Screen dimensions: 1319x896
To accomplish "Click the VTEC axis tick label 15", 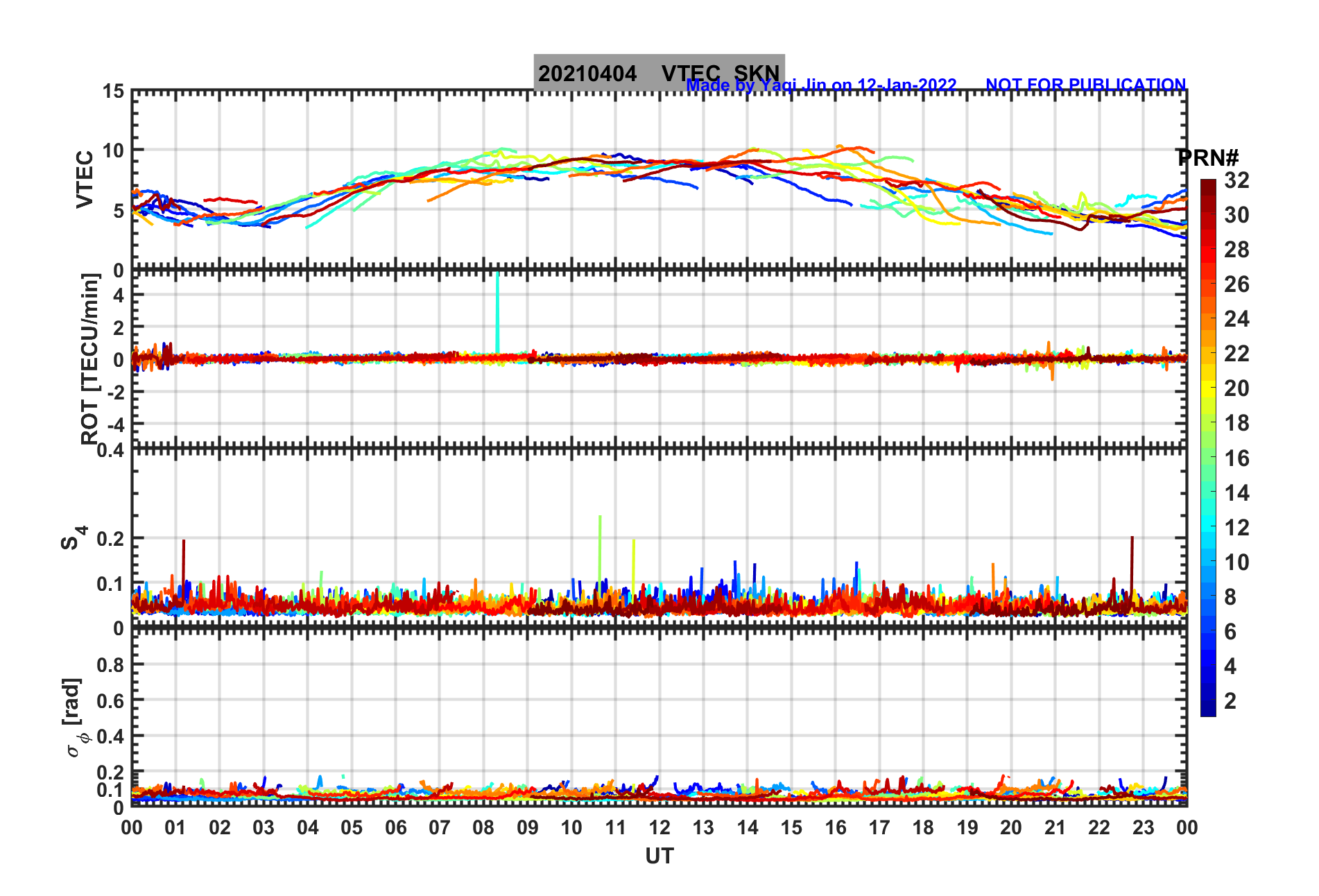I will 114,92.
